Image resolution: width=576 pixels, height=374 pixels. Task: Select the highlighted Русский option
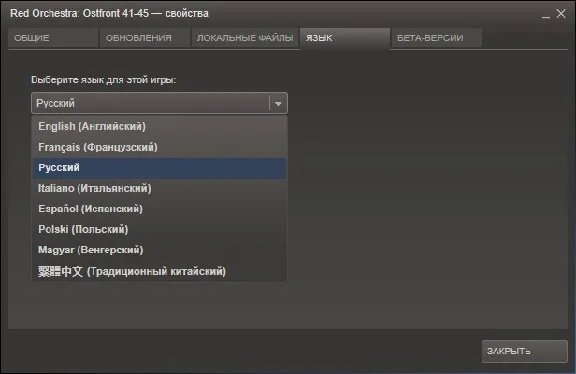pyautogui.click(x=159, y=168)
